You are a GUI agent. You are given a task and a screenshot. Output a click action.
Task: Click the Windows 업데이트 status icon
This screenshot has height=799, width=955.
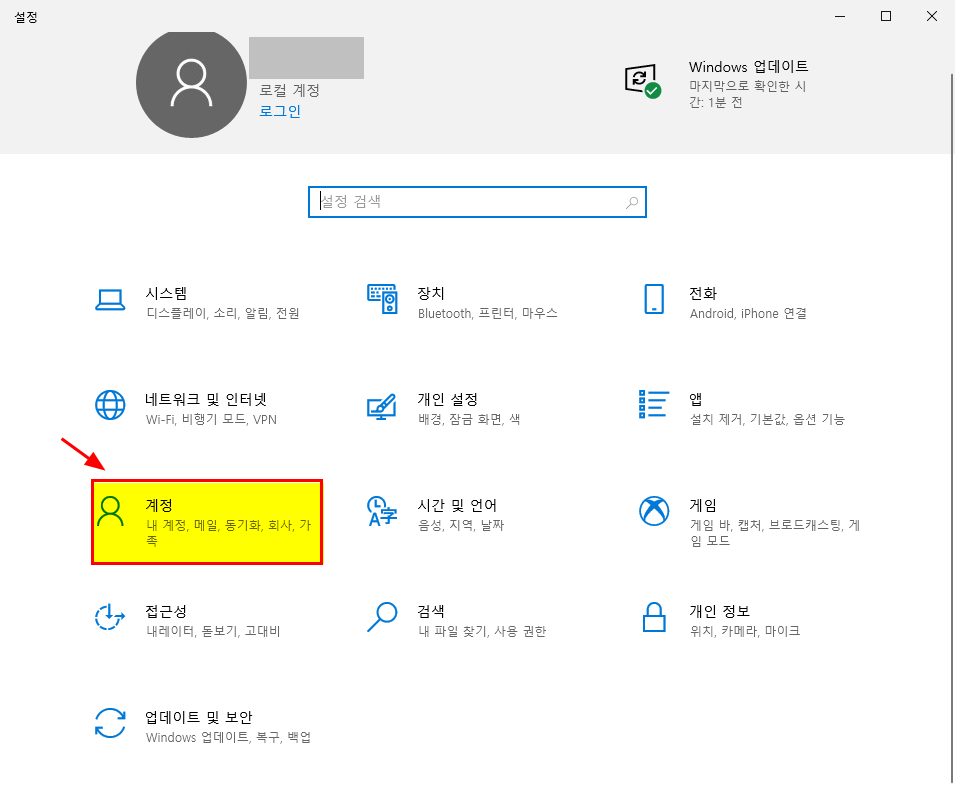click(643, 81)
